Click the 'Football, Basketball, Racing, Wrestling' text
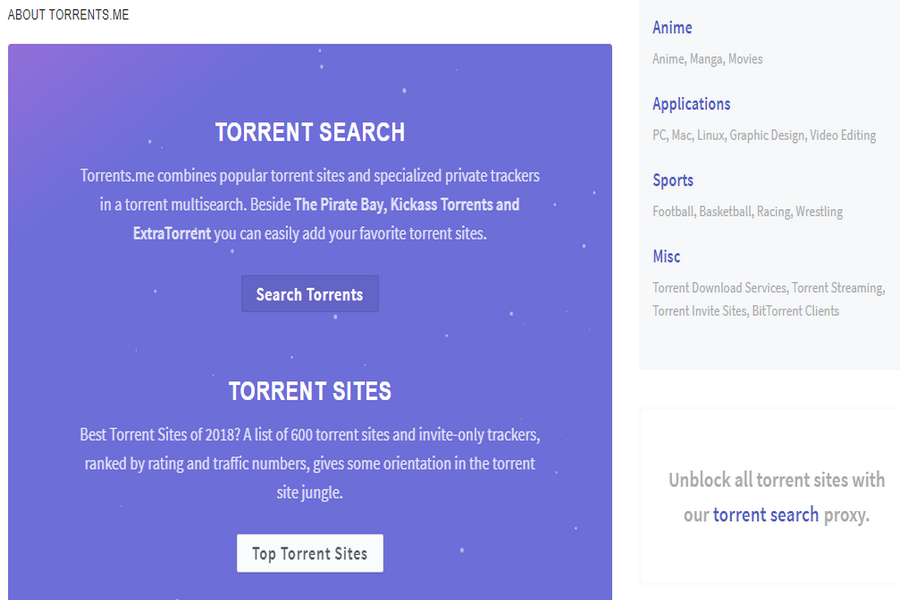 [x=747, y=212]
